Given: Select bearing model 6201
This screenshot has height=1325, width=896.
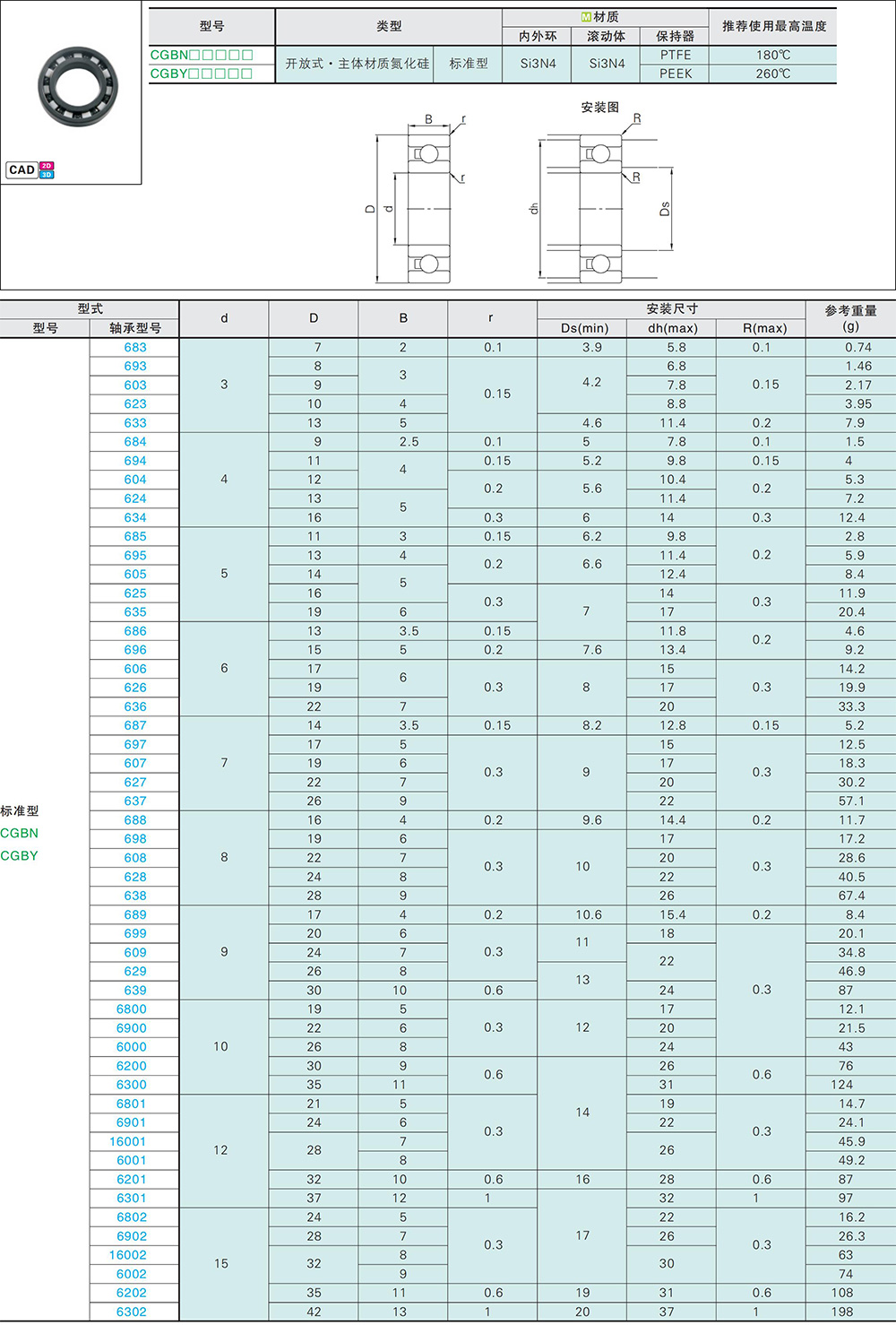Looking at the screenshot, I should [x=132, y=1179].
